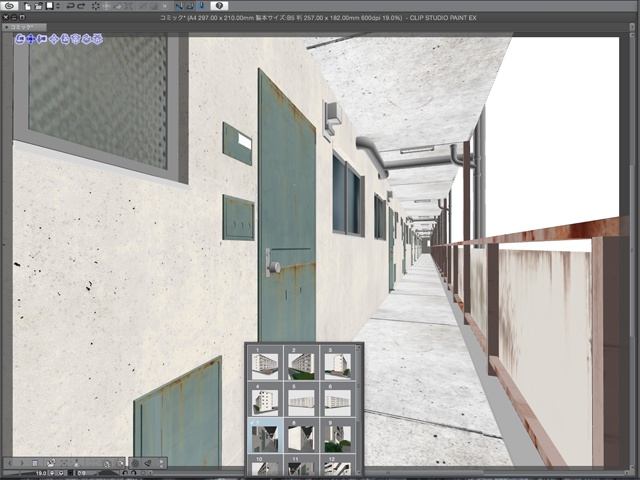Open the Clip Studio launcher swirl icon
Screen dimensions: 640x480
pos(9,6)
